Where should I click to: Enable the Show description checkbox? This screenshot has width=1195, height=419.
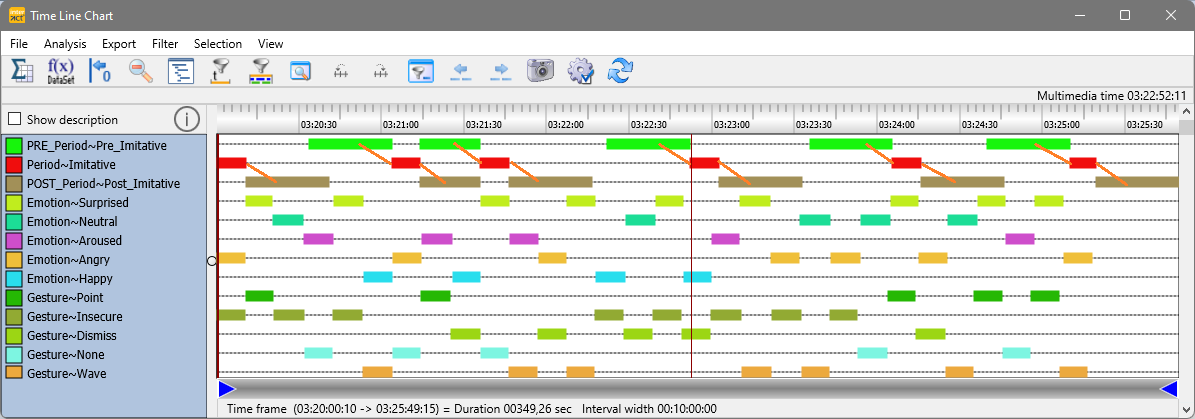[14, 120]
